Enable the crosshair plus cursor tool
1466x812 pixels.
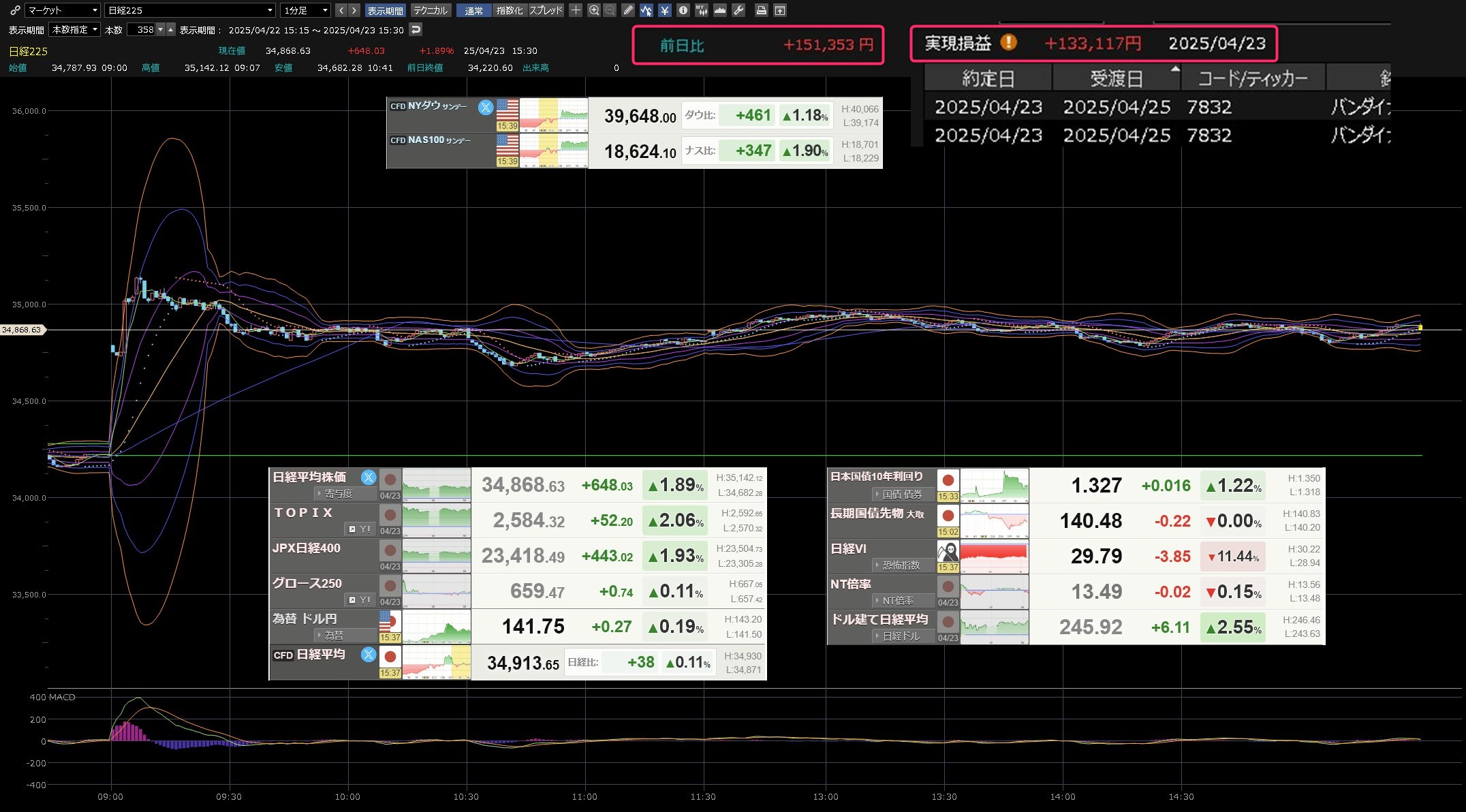(576, 10)
